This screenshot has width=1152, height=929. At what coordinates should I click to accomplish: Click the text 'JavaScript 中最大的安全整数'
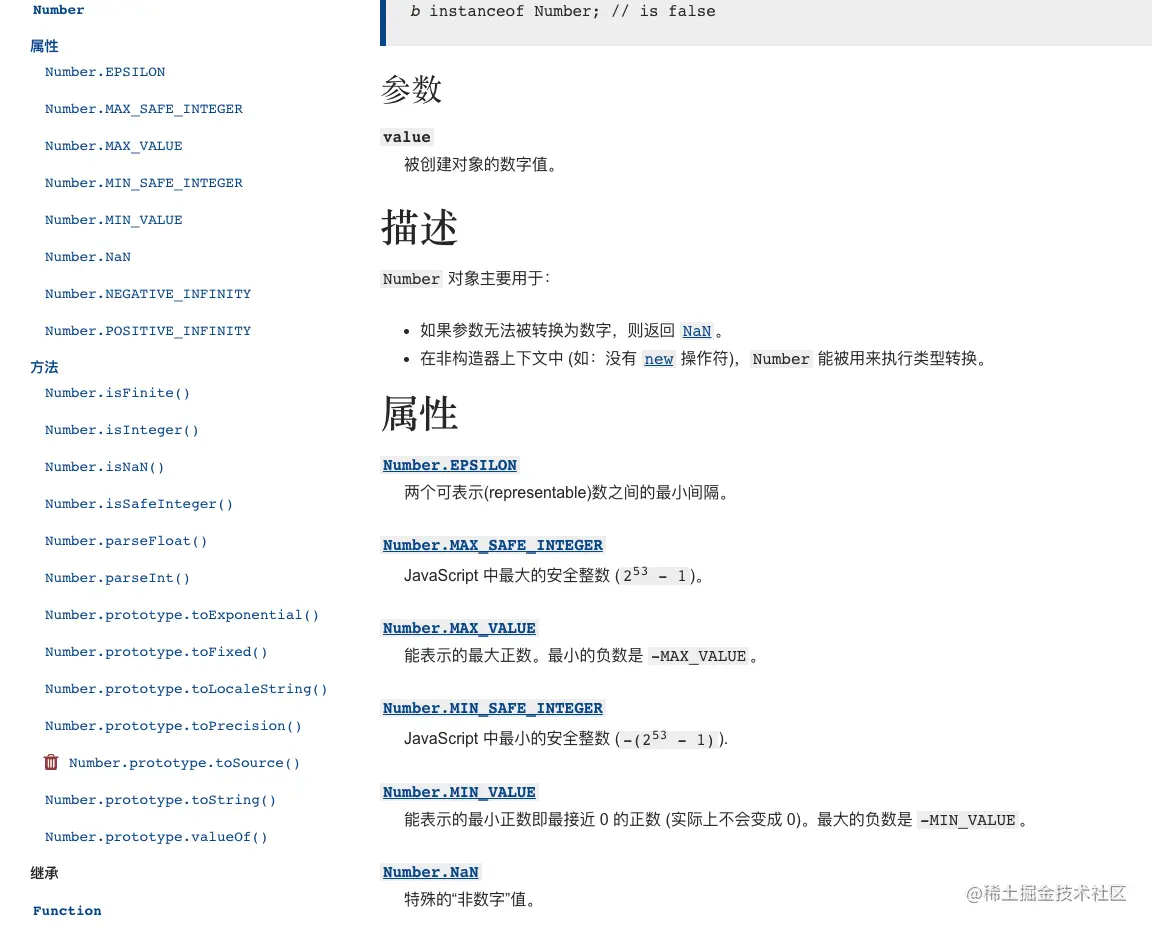[507, 575]
